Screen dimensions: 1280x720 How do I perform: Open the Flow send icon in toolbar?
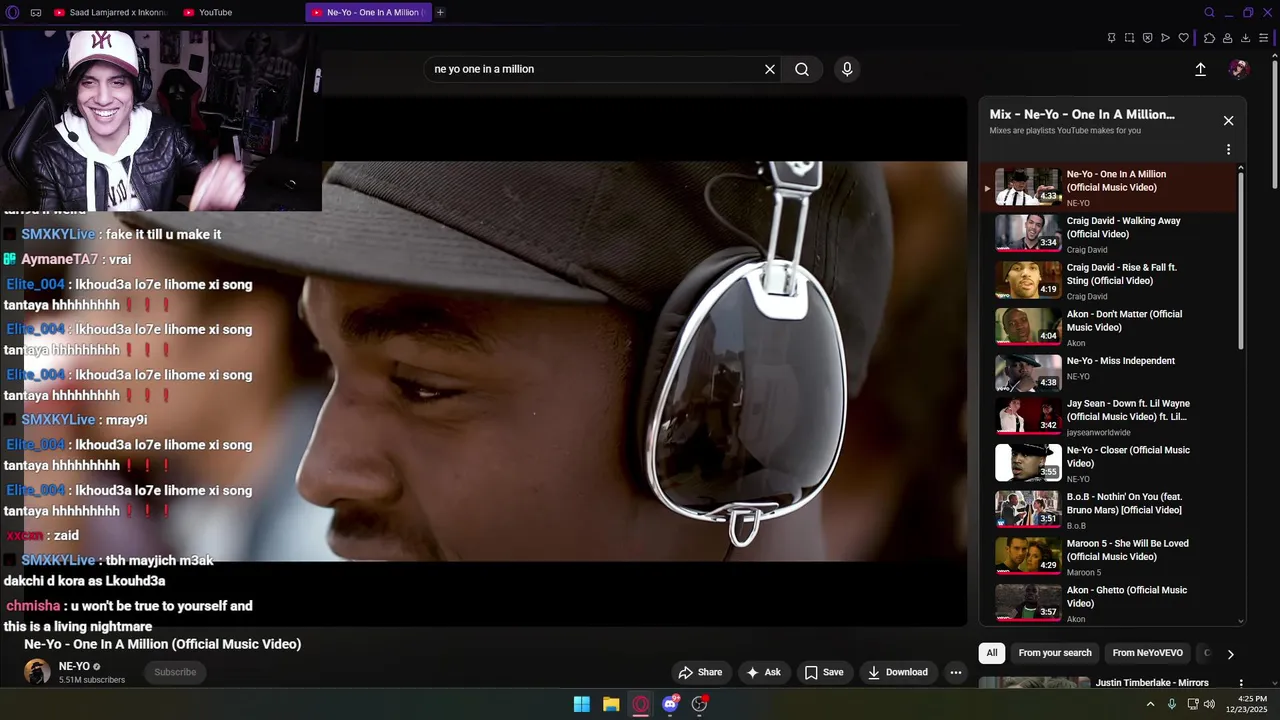[x=1165, y=38]
